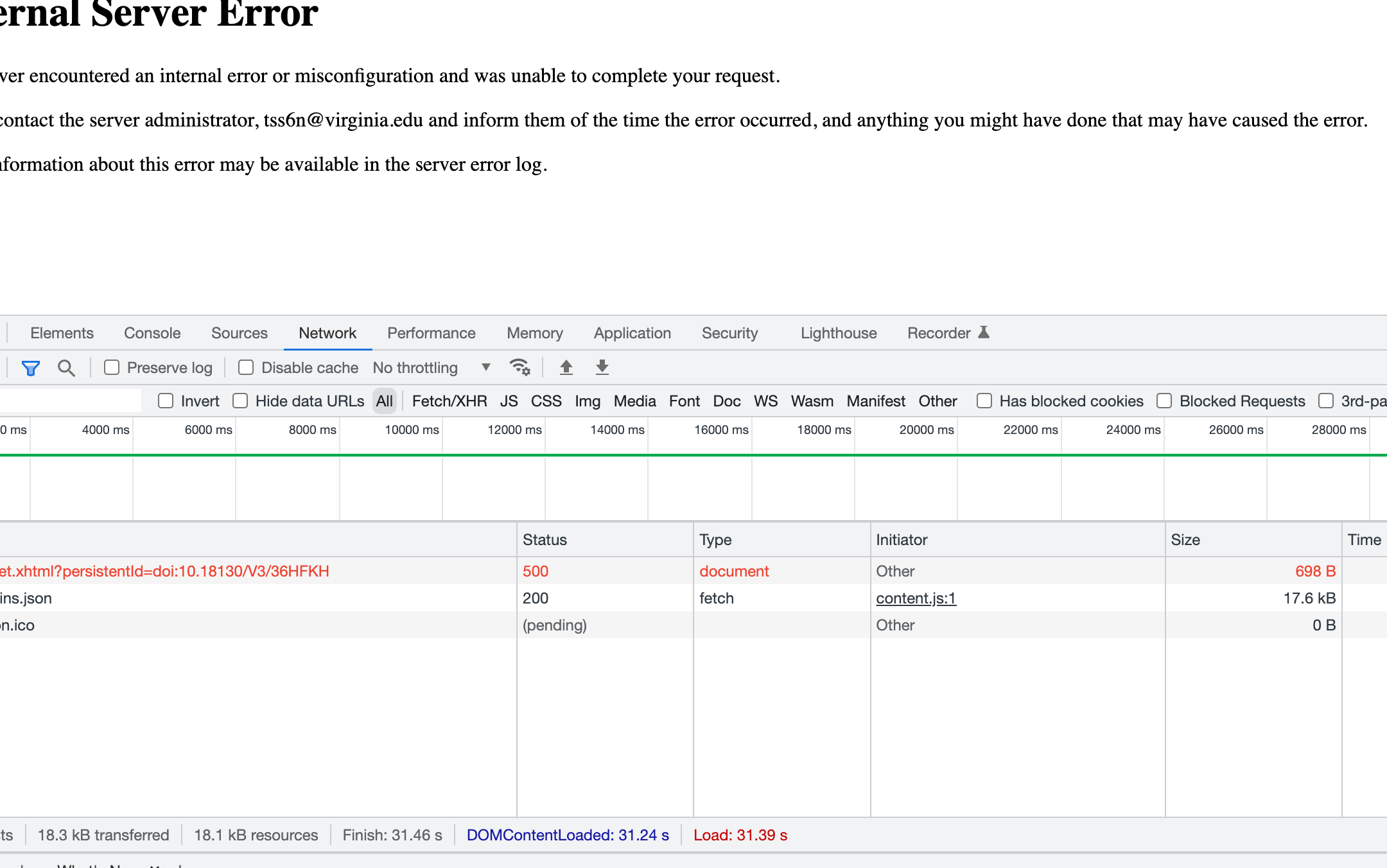The height and width of the screenshot is (868, 1387).
Task: Expand the No throttling dropdown
Action: coord(432,367)
